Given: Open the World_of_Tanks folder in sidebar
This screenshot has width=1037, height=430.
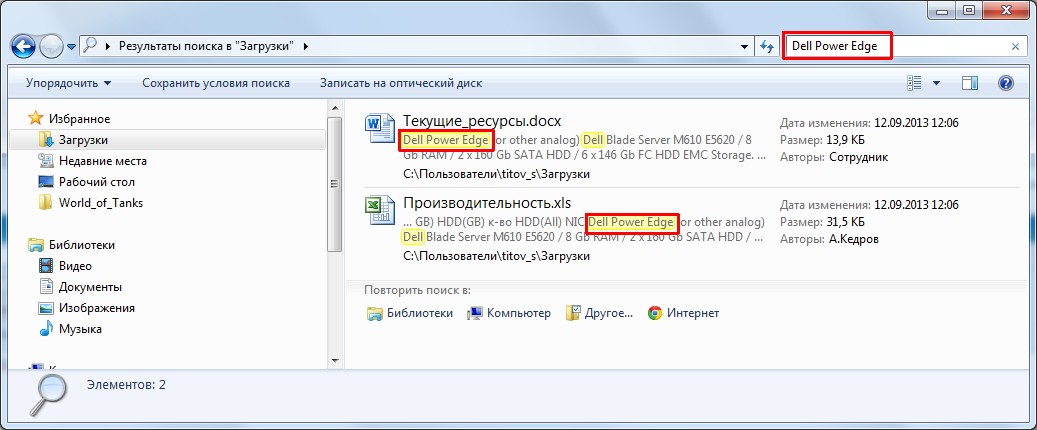Looking at the screenshot, I should [x=100, y=203].
